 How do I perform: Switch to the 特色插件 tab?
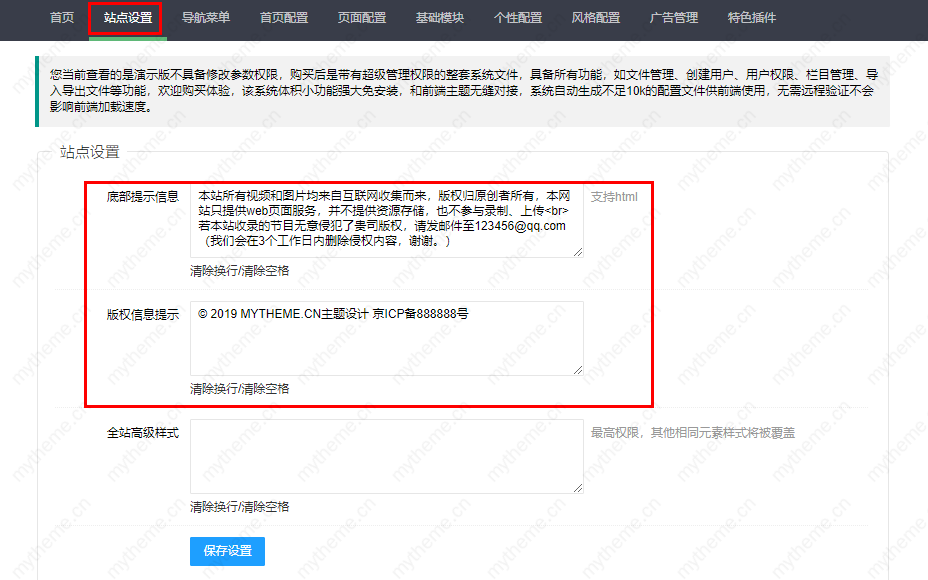click(752, 18)
